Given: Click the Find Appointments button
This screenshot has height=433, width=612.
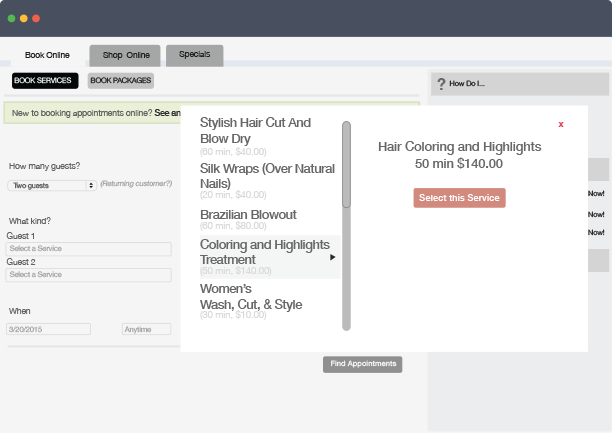Looking at the screenshot, I should 362,364.
